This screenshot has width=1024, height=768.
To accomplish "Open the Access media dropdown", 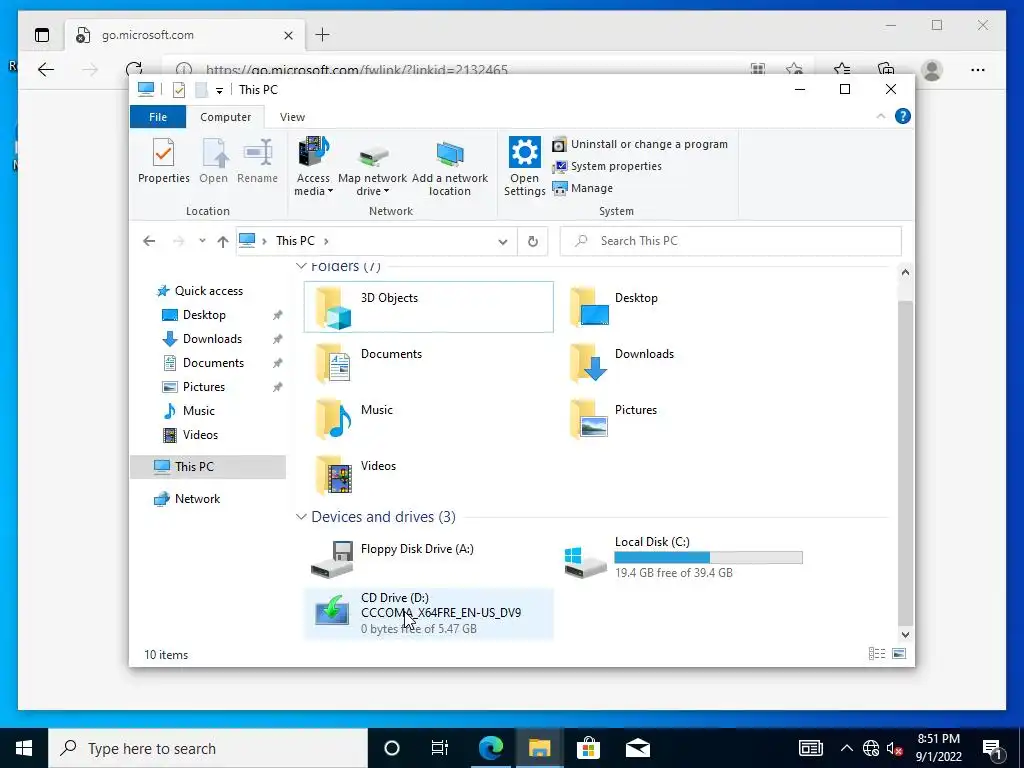I will pyautogui.click(x=313, y=167).
